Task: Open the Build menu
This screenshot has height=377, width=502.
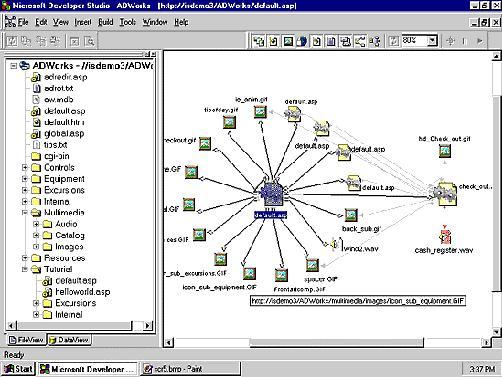Action: point(106,22)
